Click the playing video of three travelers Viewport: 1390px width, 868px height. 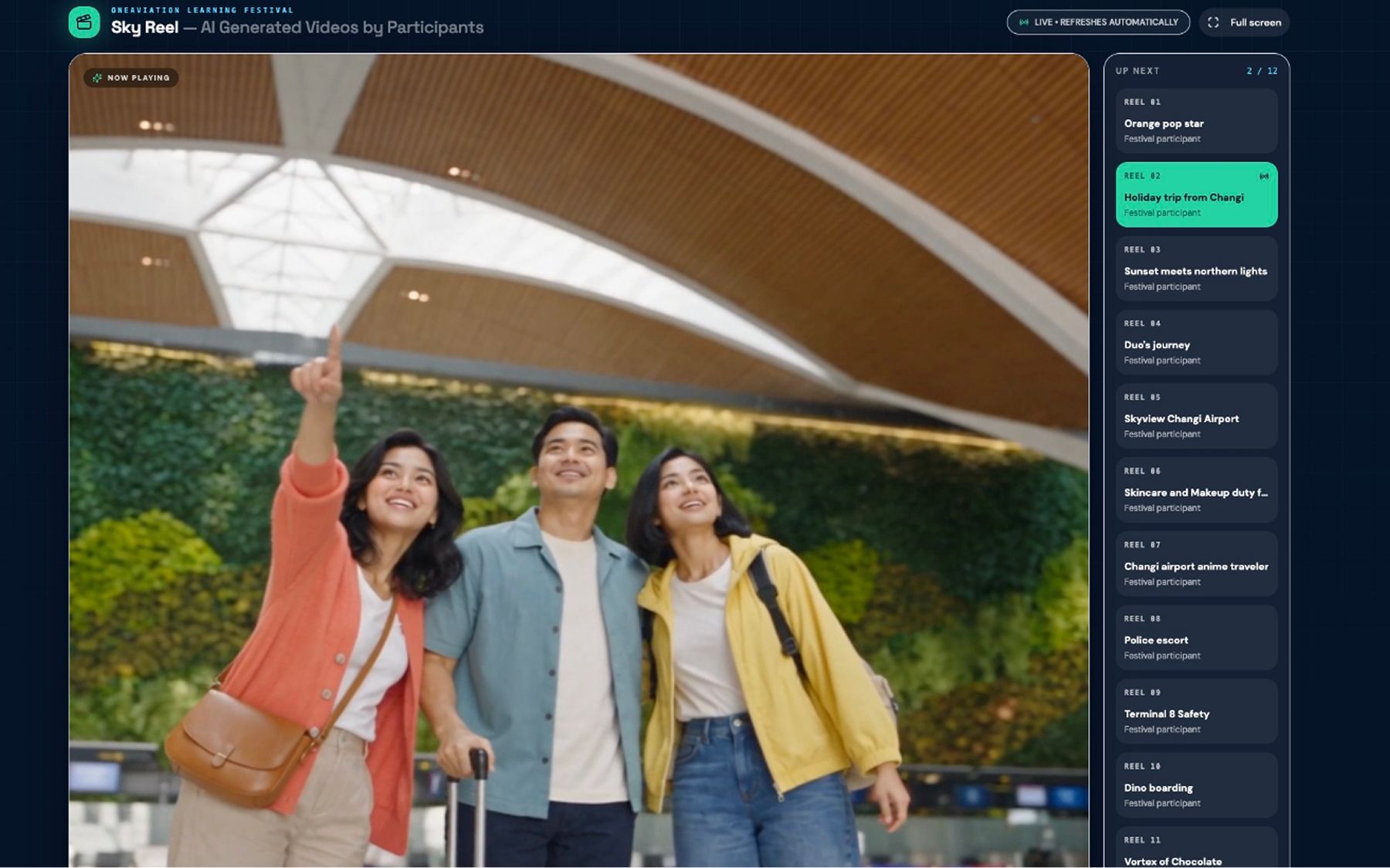point(578,460)
